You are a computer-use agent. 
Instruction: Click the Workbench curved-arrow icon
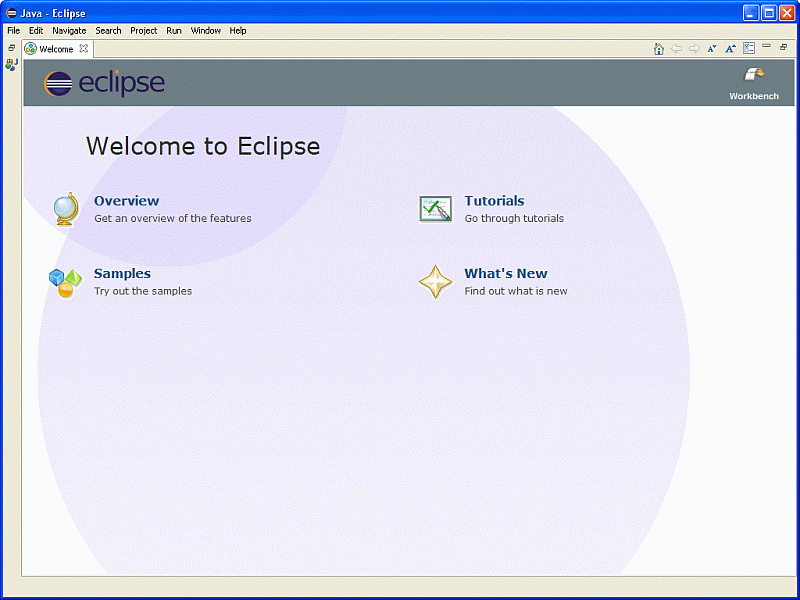click(754, 74)
